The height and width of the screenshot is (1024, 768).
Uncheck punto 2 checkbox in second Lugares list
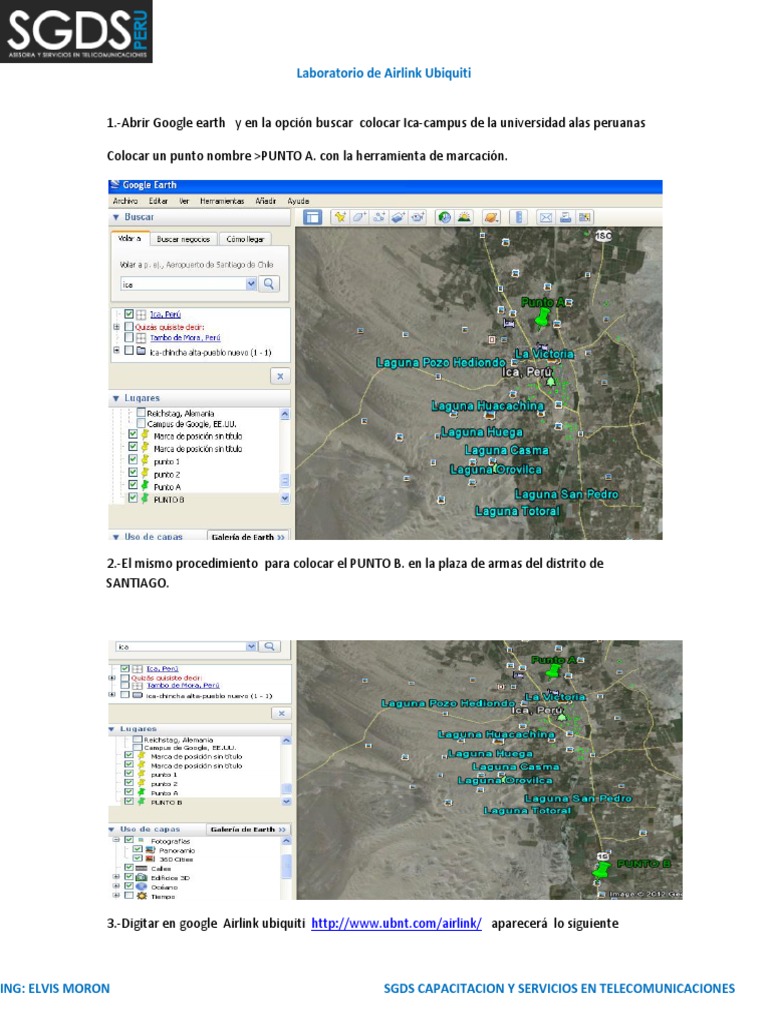pyautogui.click(x=129, y=783)
